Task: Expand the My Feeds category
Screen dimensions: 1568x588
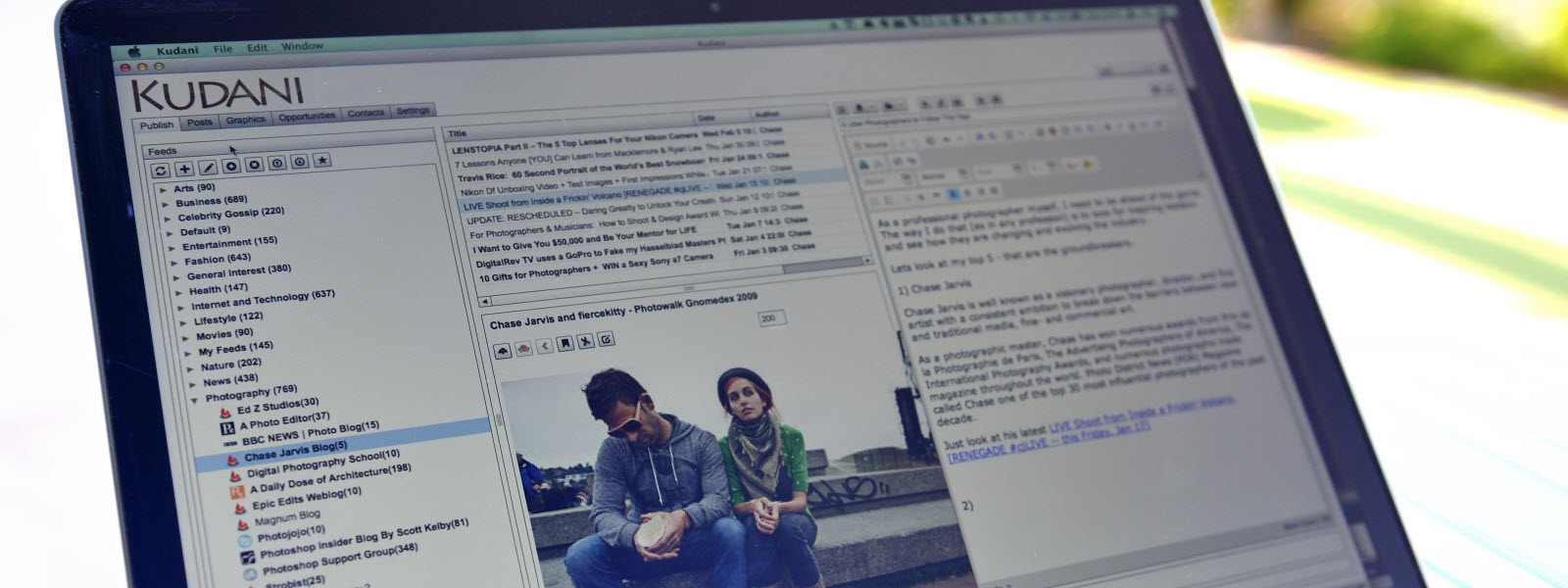Action: (x=188, y=353)
